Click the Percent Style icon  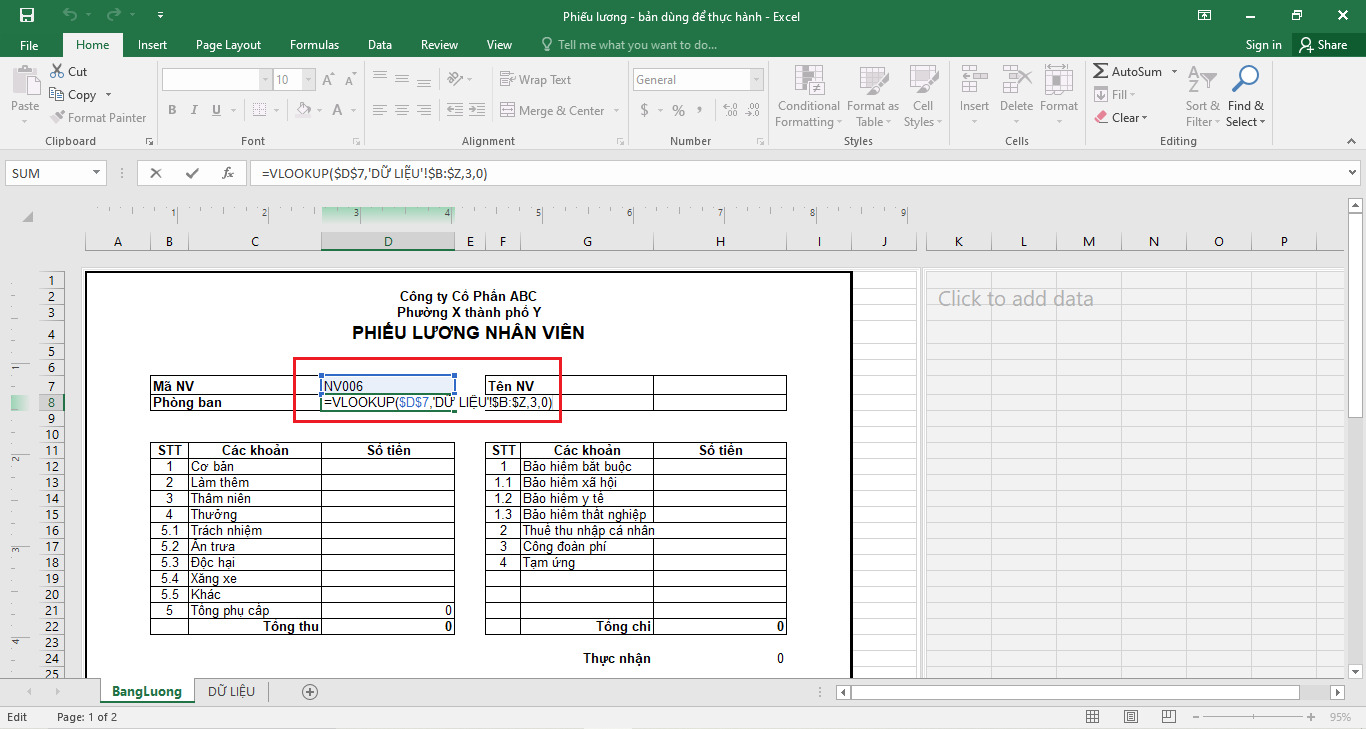pyautogui.click(x=679, y=110)
